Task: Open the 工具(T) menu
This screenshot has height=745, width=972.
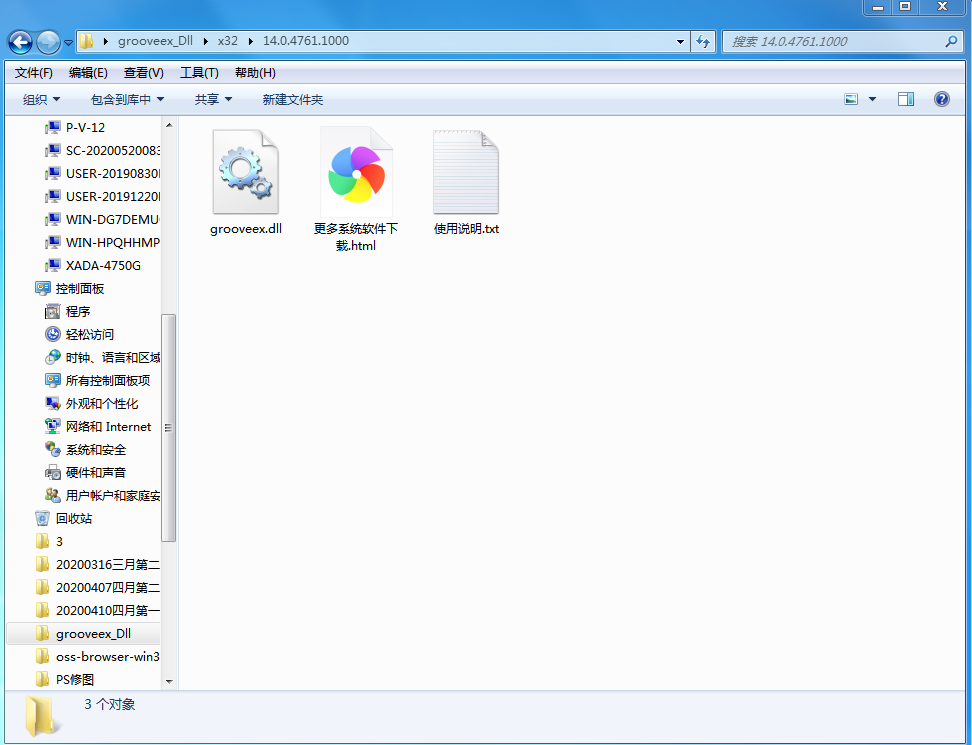Action: click(x=199, y=73)
